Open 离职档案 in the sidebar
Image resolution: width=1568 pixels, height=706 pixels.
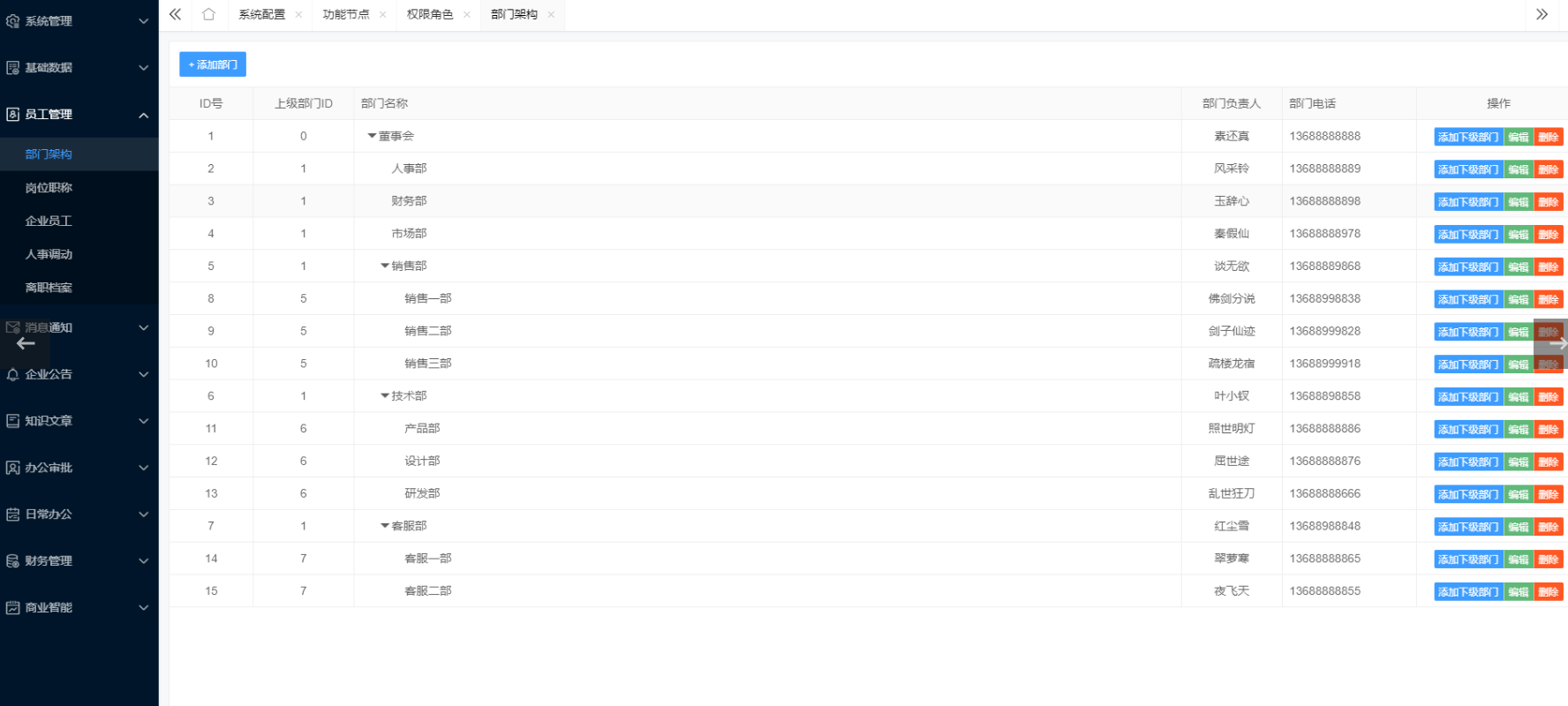tap(49, 288)
